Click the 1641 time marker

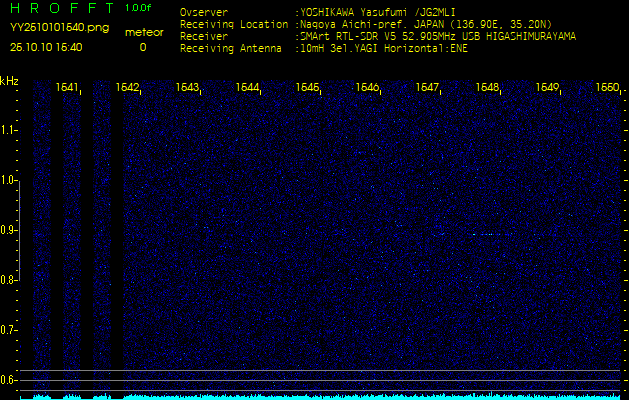pos(67,88)
